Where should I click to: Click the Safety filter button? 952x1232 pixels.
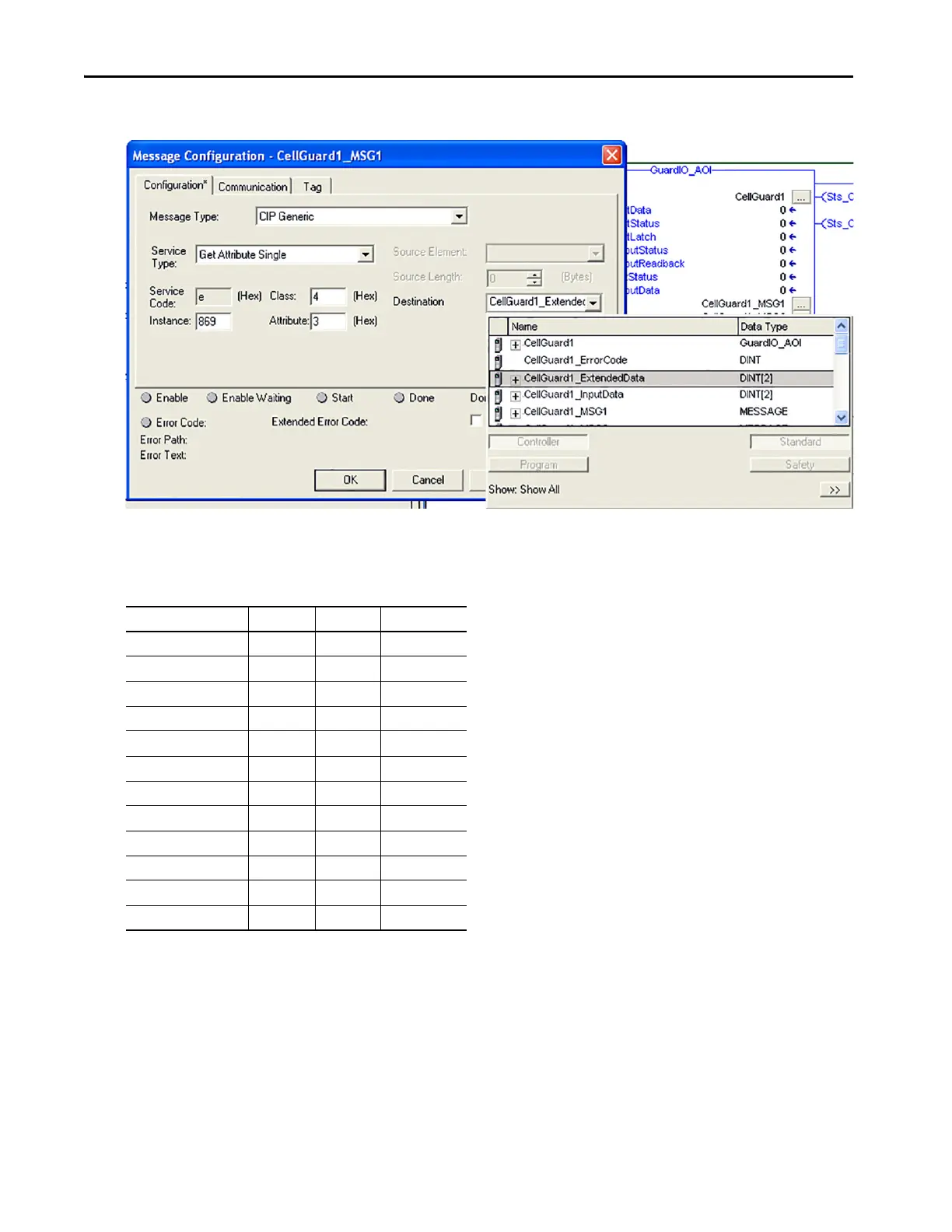tap(800, 464)
